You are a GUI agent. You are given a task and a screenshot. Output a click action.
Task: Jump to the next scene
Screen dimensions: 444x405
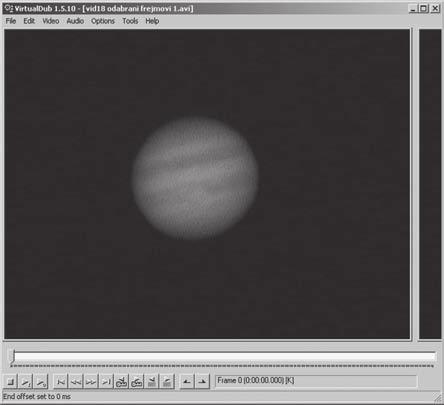pyautogui.click(x=167, y=381)
